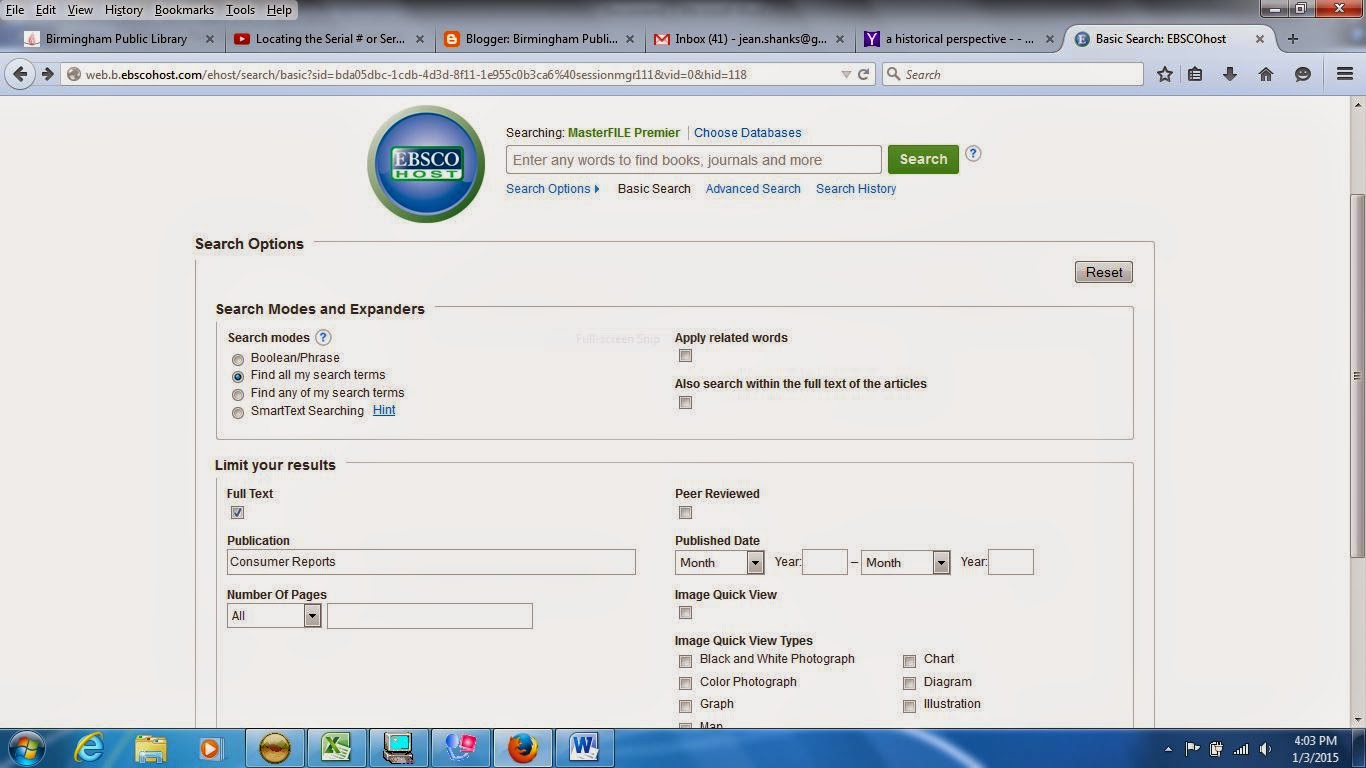Uncheck the Full Text limiter
The width and height of the screenshot is (1366, 768).
pos(237,513)
